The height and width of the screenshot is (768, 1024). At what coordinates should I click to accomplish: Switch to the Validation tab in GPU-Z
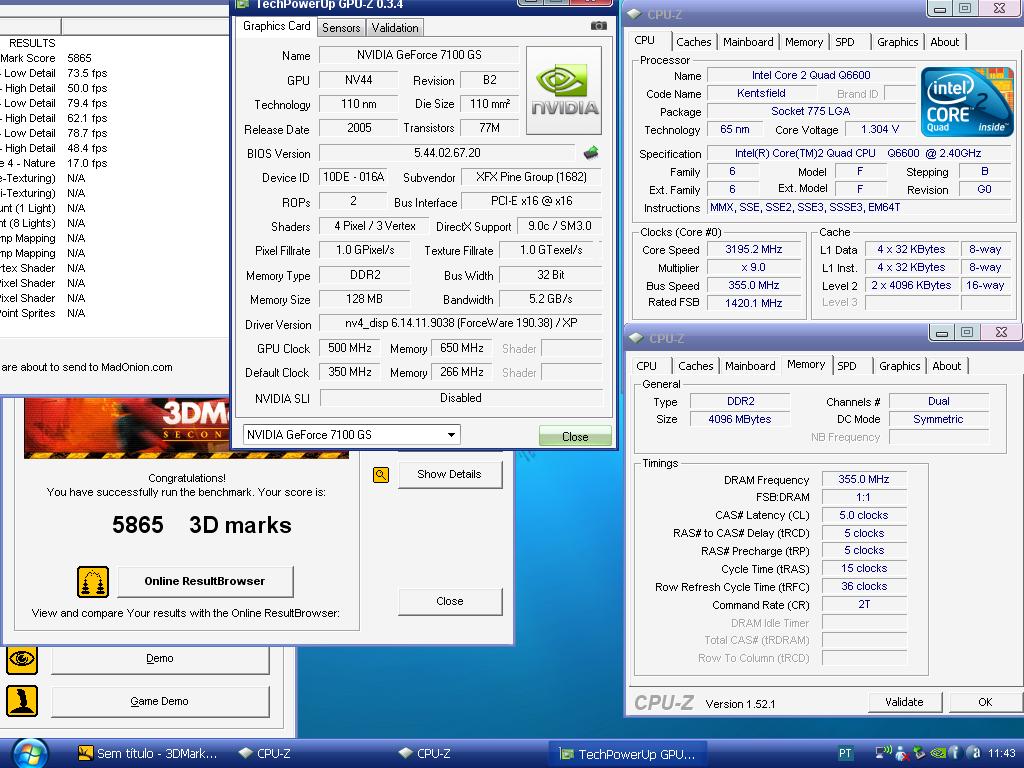(395, 27)
